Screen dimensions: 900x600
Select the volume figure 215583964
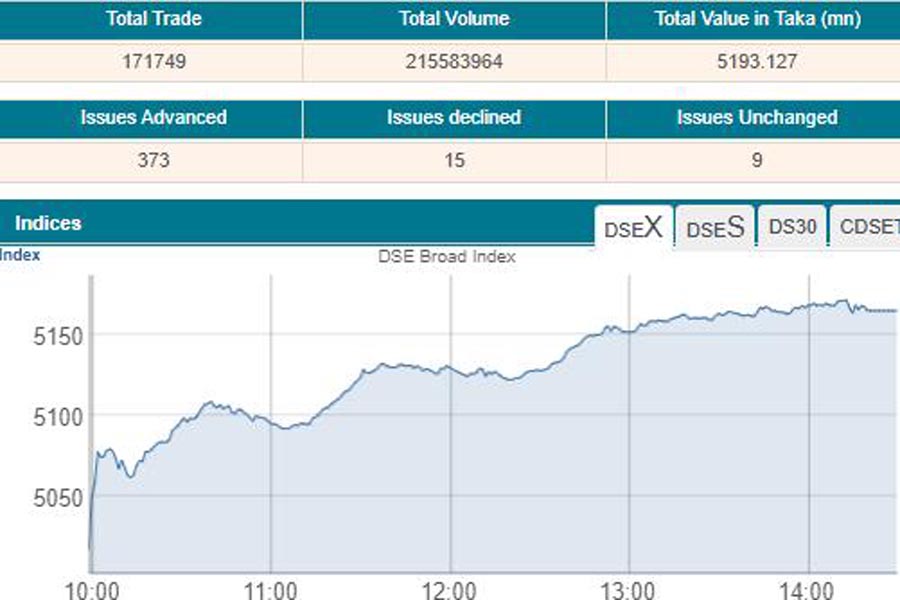pos(454,62)
